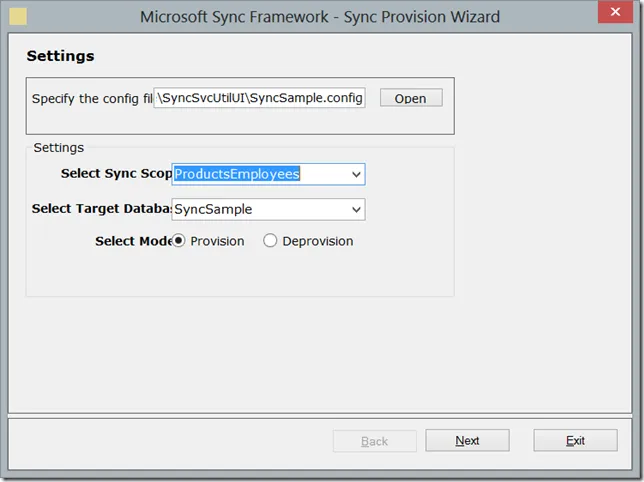Click Exit to leave the wizard
This screenshot has height=482, width=644.
click(575, 440)
